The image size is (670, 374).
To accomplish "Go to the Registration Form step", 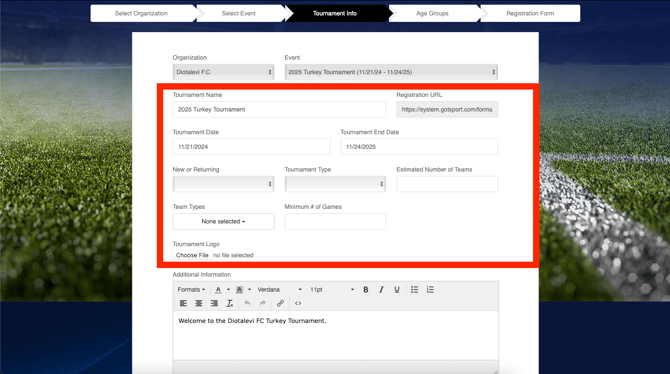I will [x=530, y=13].
